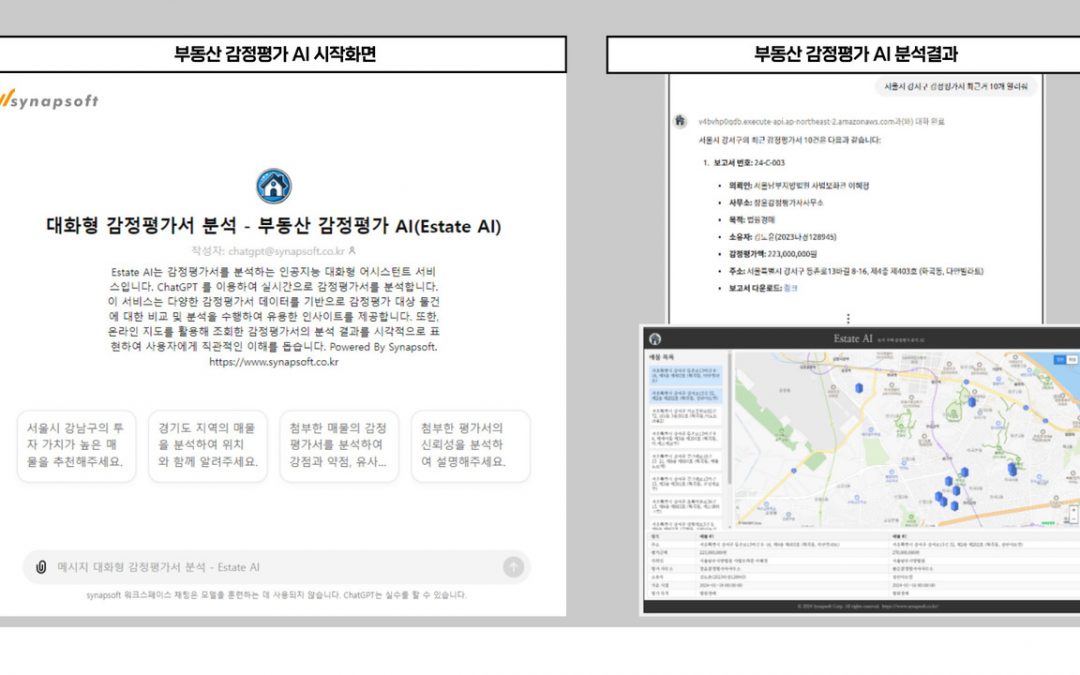Click the '목적: 법원경매' line
Screen dimensions: 1080x675
coord(751,220)
